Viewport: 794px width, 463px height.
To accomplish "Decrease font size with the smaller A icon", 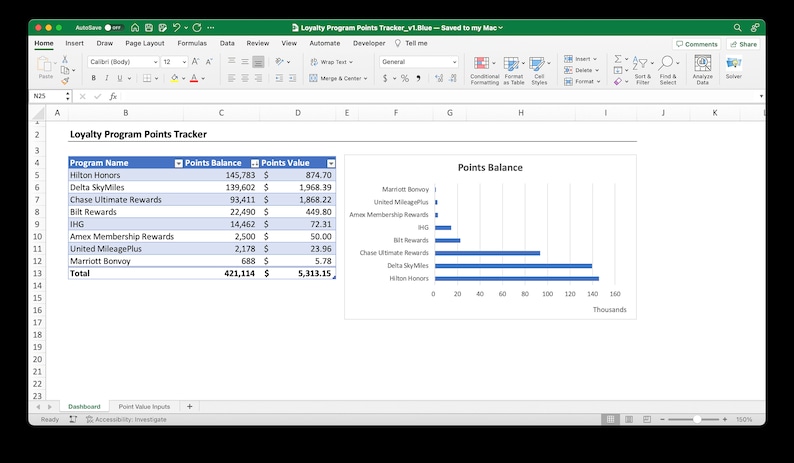I will click(209, 62).
